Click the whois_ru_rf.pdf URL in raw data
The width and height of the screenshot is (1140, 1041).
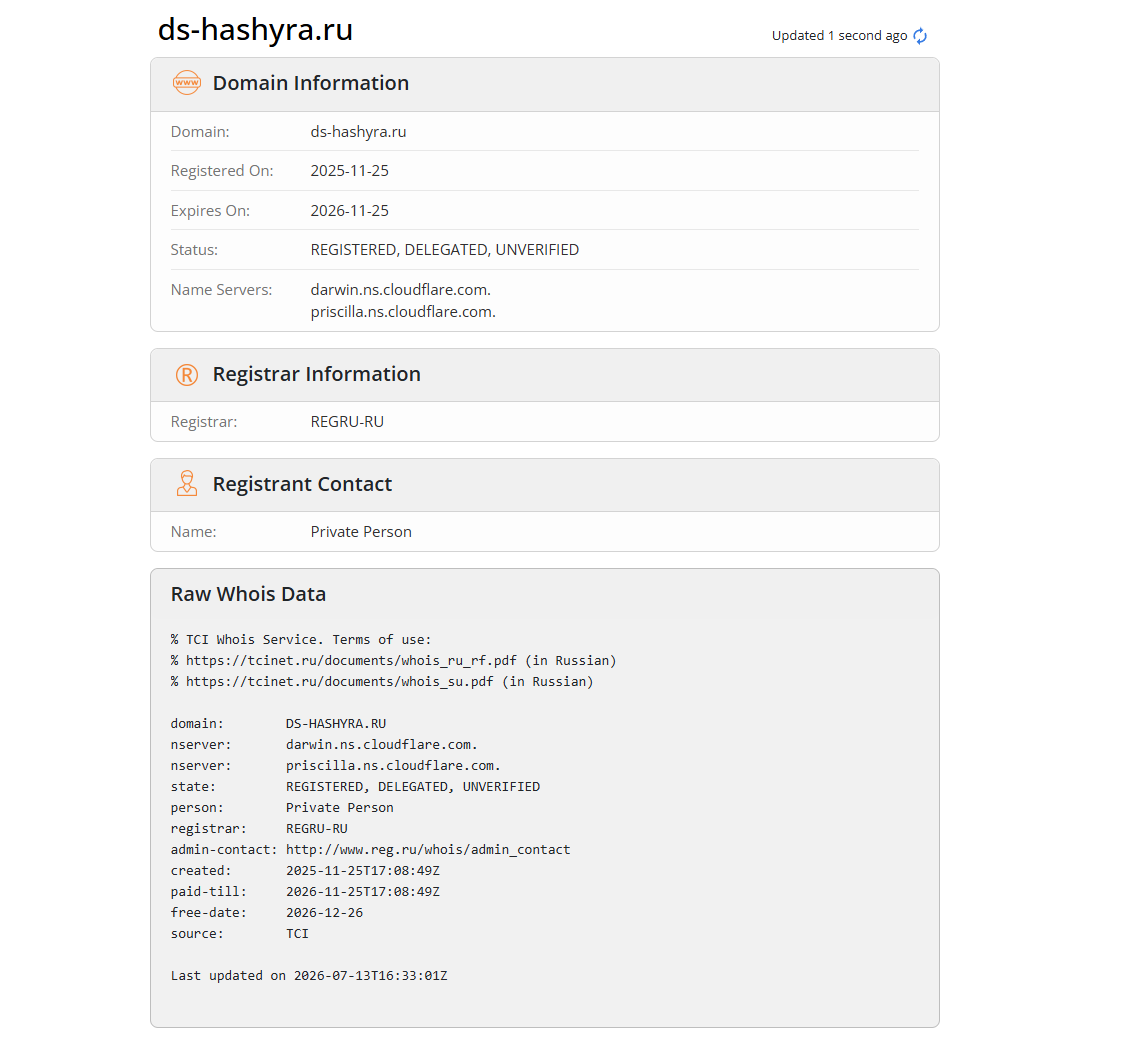tap(351, 661)
